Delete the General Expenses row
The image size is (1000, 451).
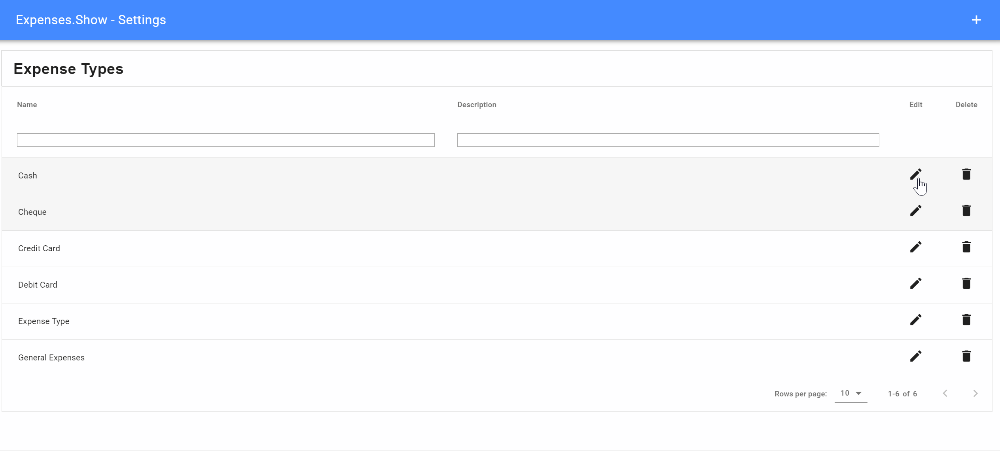point(966,356)
